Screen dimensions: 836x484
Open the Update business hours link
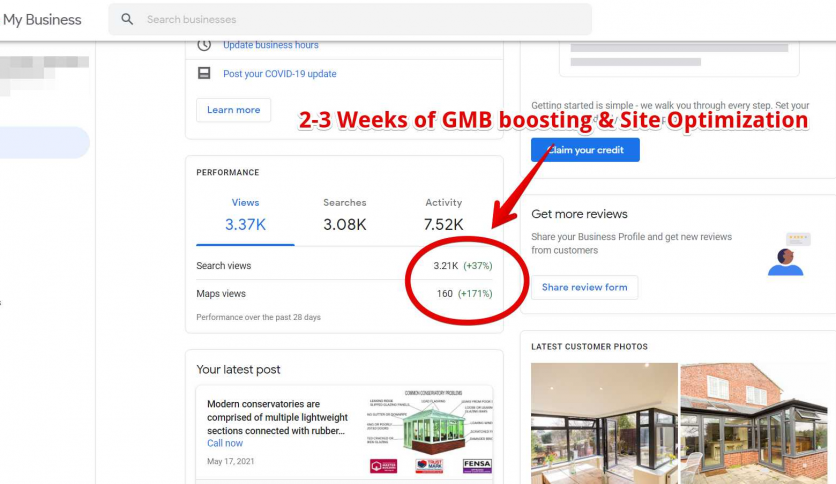tap(270, 45)
